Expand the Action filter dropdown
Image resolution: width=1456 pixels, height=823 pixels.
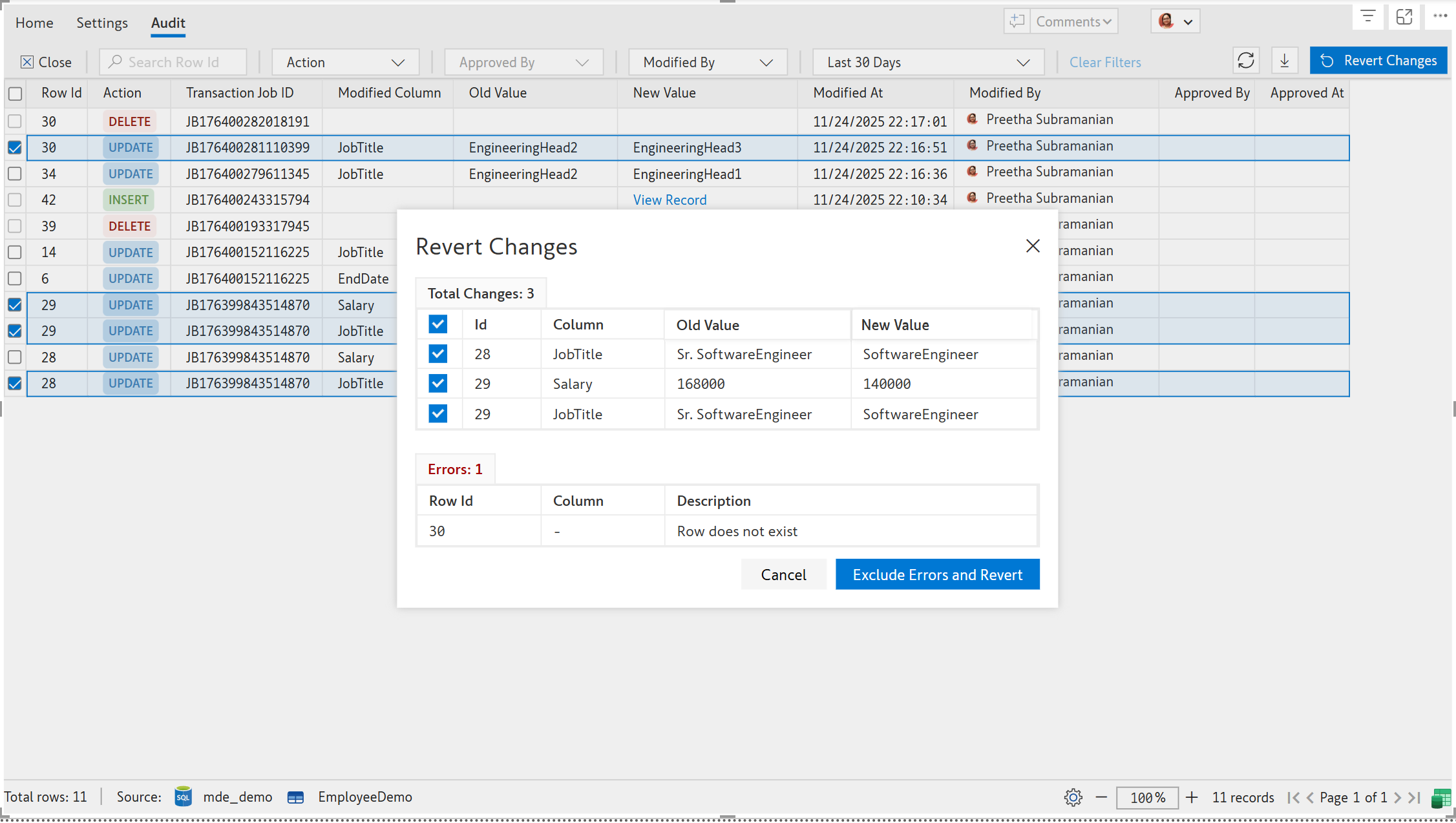(345, 63)
